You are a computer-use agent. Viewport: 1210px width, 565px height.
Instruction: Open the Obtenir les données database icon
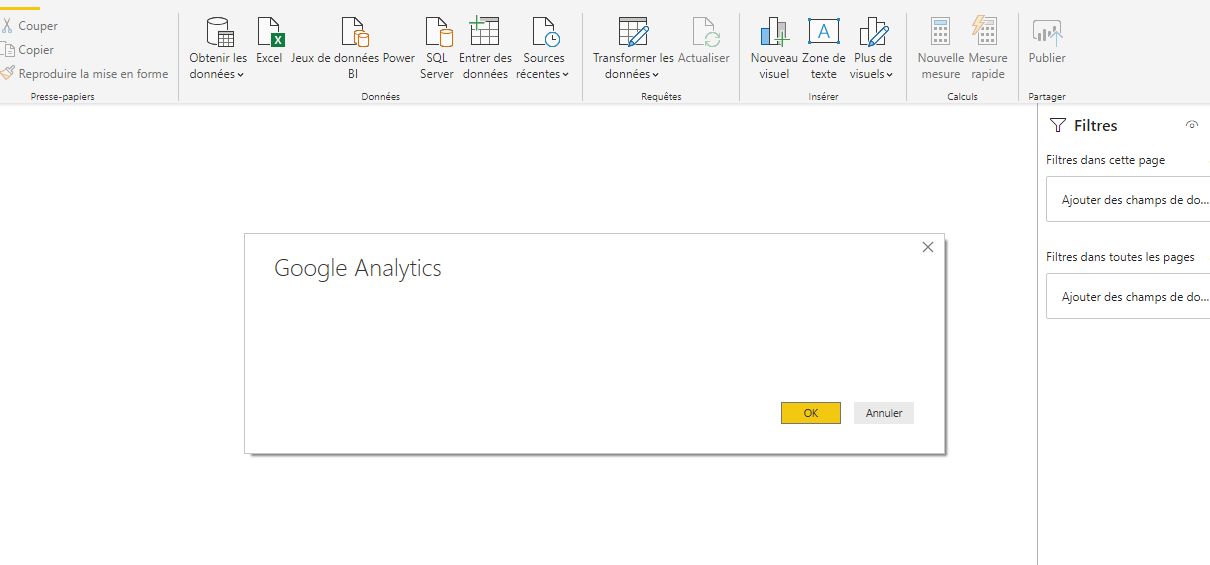(219, 32)
